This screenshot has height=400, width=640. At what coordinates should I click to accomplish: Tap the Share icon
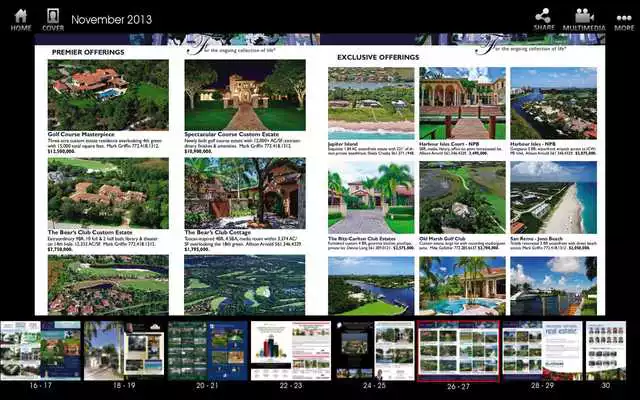coord(544,20)
